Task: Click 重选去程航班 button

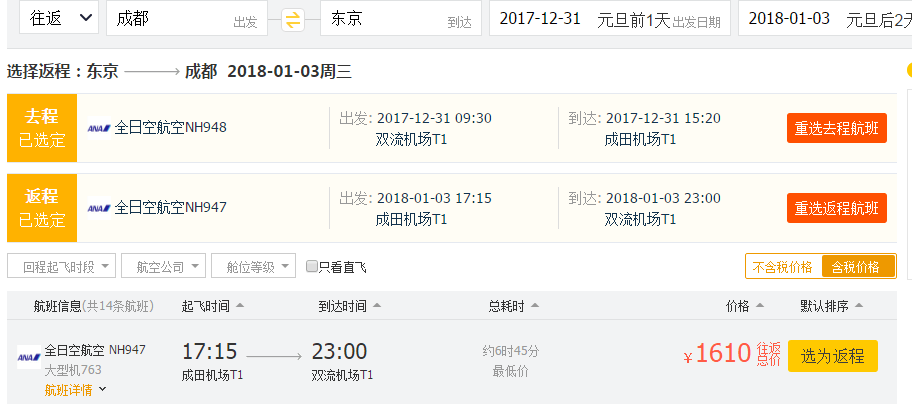Action: point(836,128)
